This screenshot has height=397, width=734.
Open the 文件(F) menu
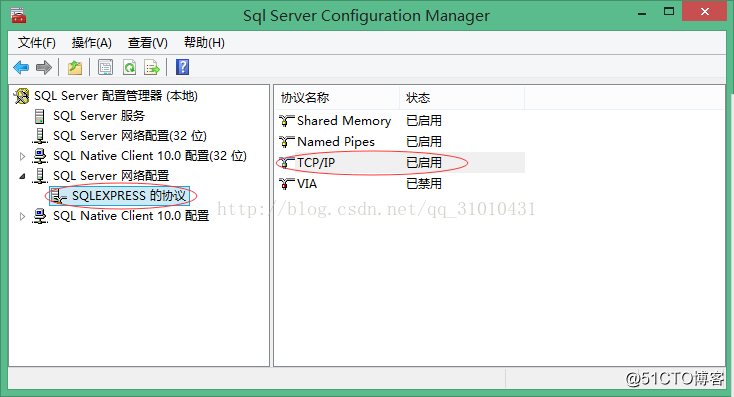point(37,43)
